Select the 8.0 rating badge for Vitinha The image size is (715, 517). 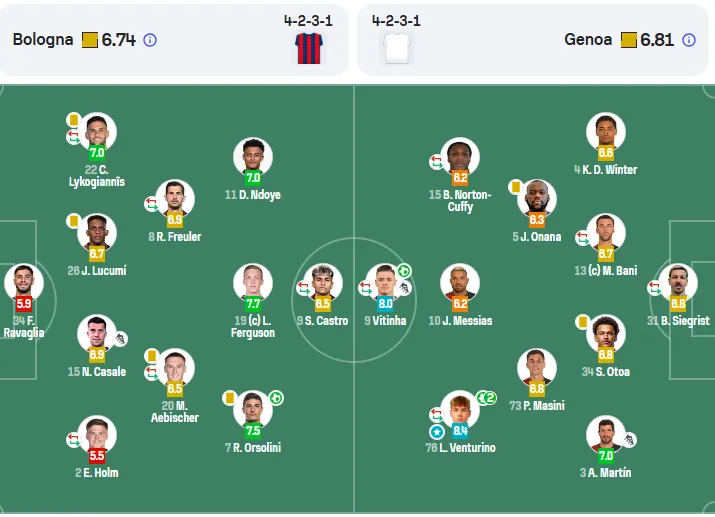(385, 304)
